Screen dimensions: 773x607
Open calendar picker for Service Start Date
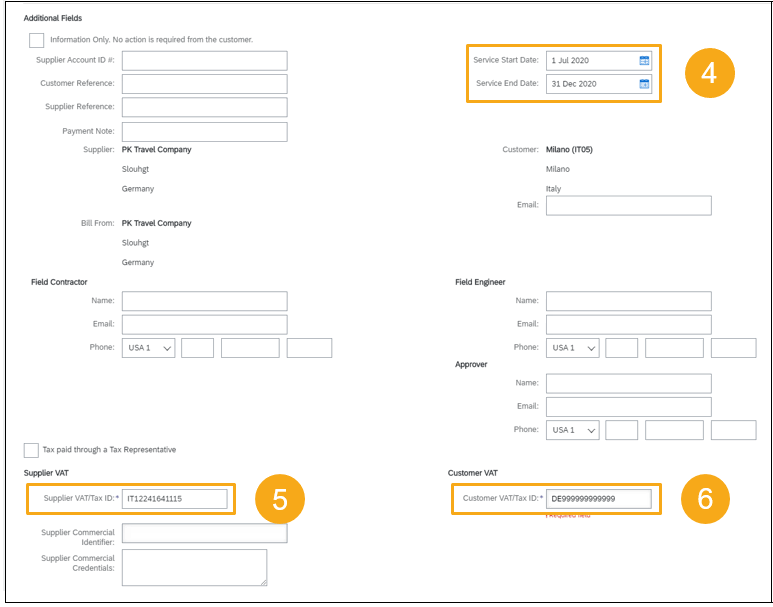[644, 61]
